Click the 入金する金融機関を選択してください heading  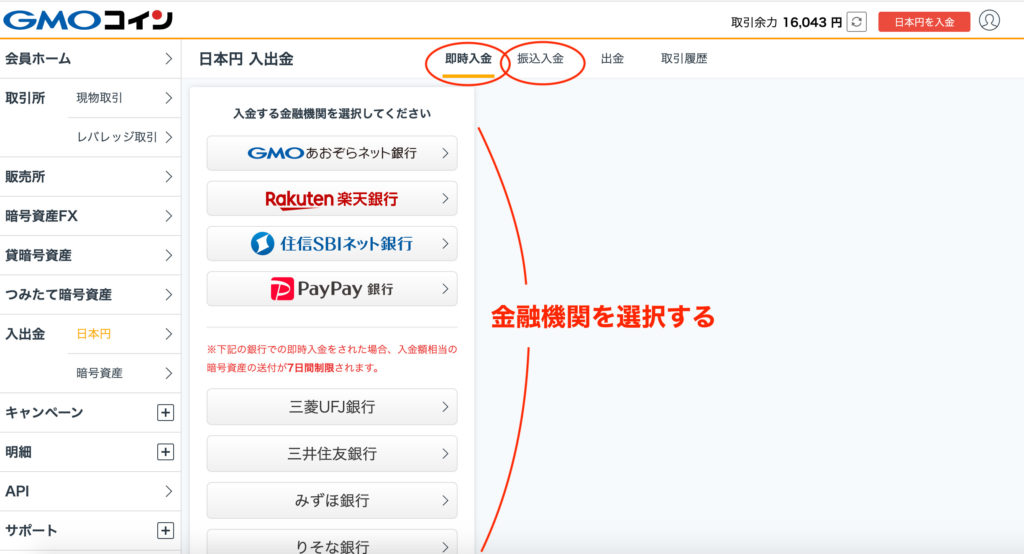click(332, 114)
